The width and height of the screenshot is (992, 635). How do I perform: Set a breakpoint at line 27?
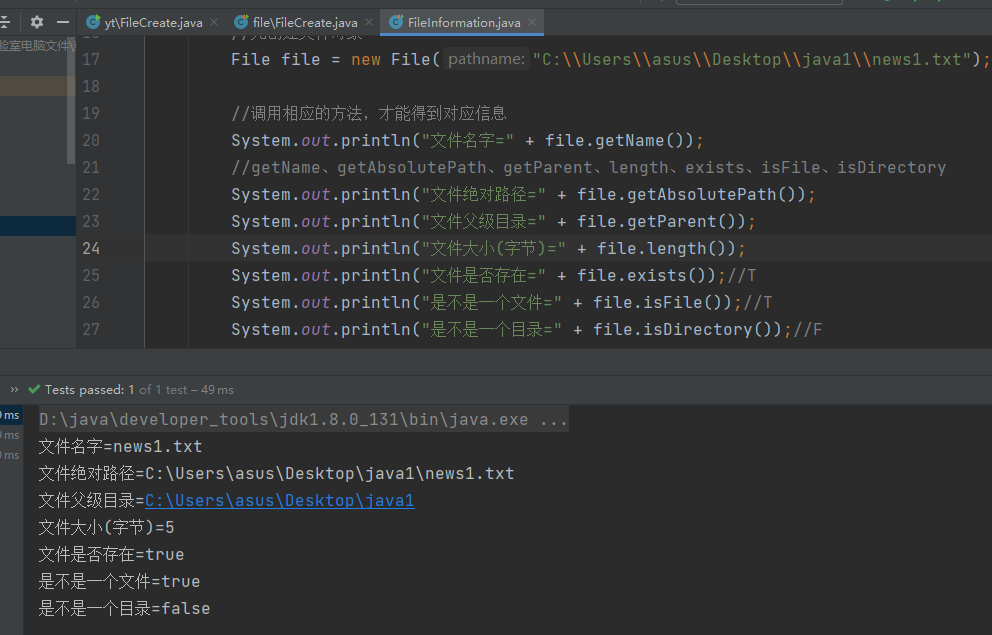pos(125,329)
